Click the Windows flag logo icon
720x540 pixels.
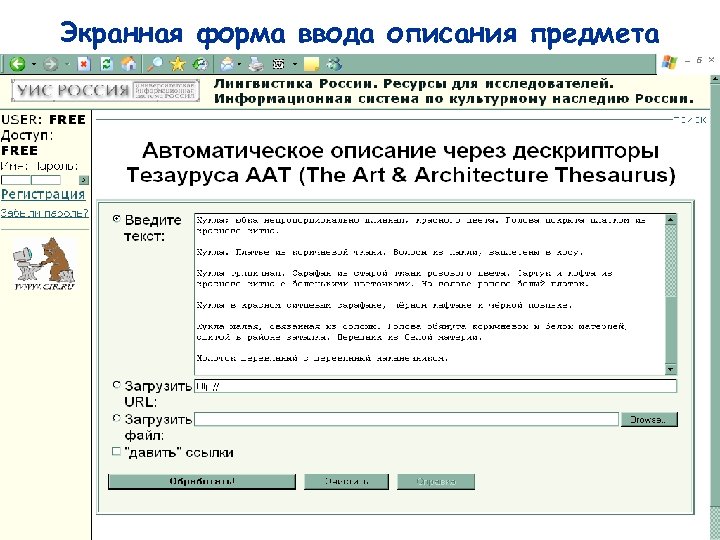[x=669, y=62]
